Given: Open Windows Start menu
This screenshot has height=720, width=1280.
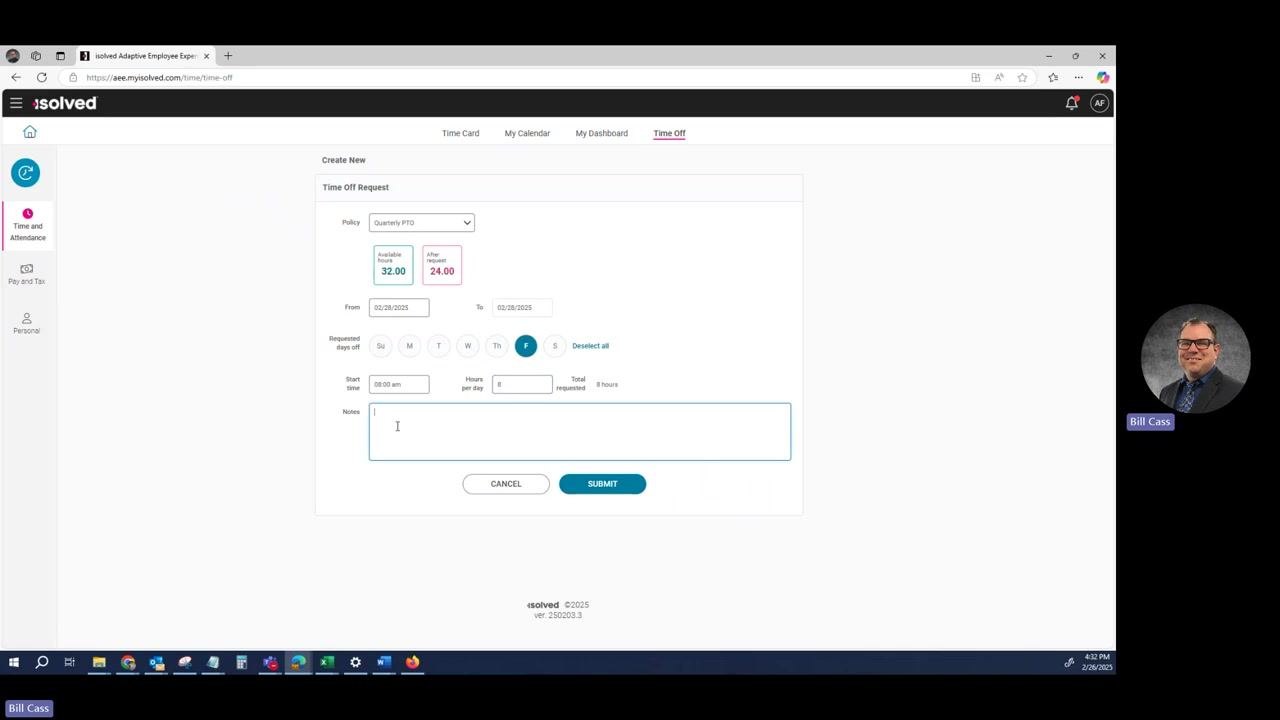Looking at the screenshot, I should click(14, 662).
